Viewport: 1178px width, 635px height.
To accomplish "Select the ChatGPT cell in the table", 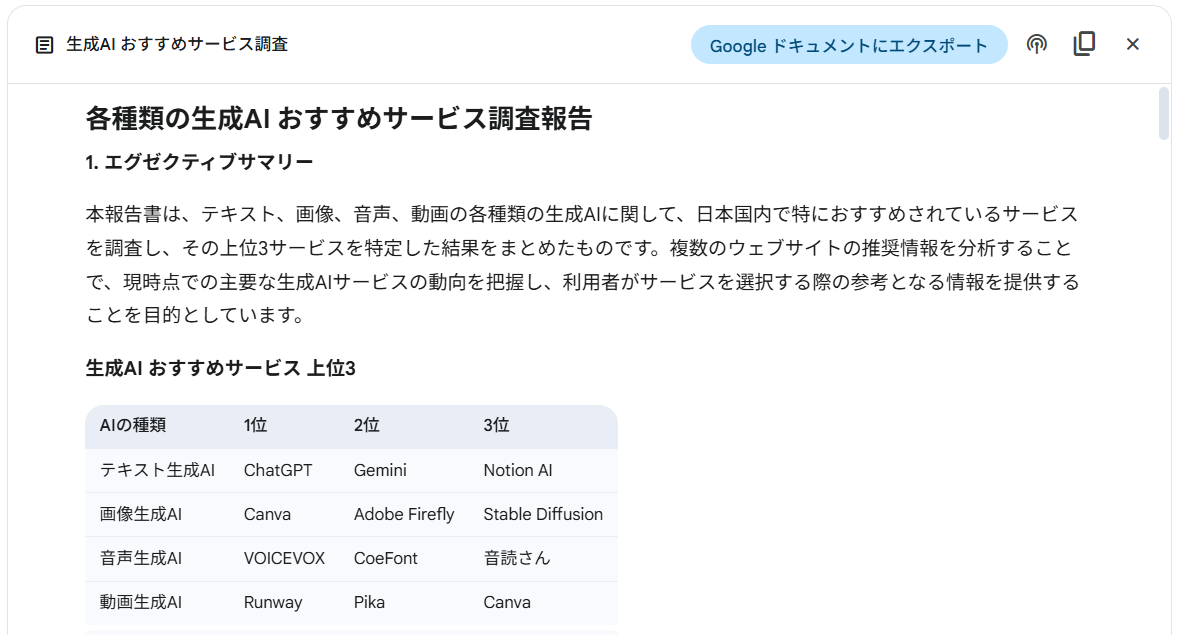I will pos(278,469).
